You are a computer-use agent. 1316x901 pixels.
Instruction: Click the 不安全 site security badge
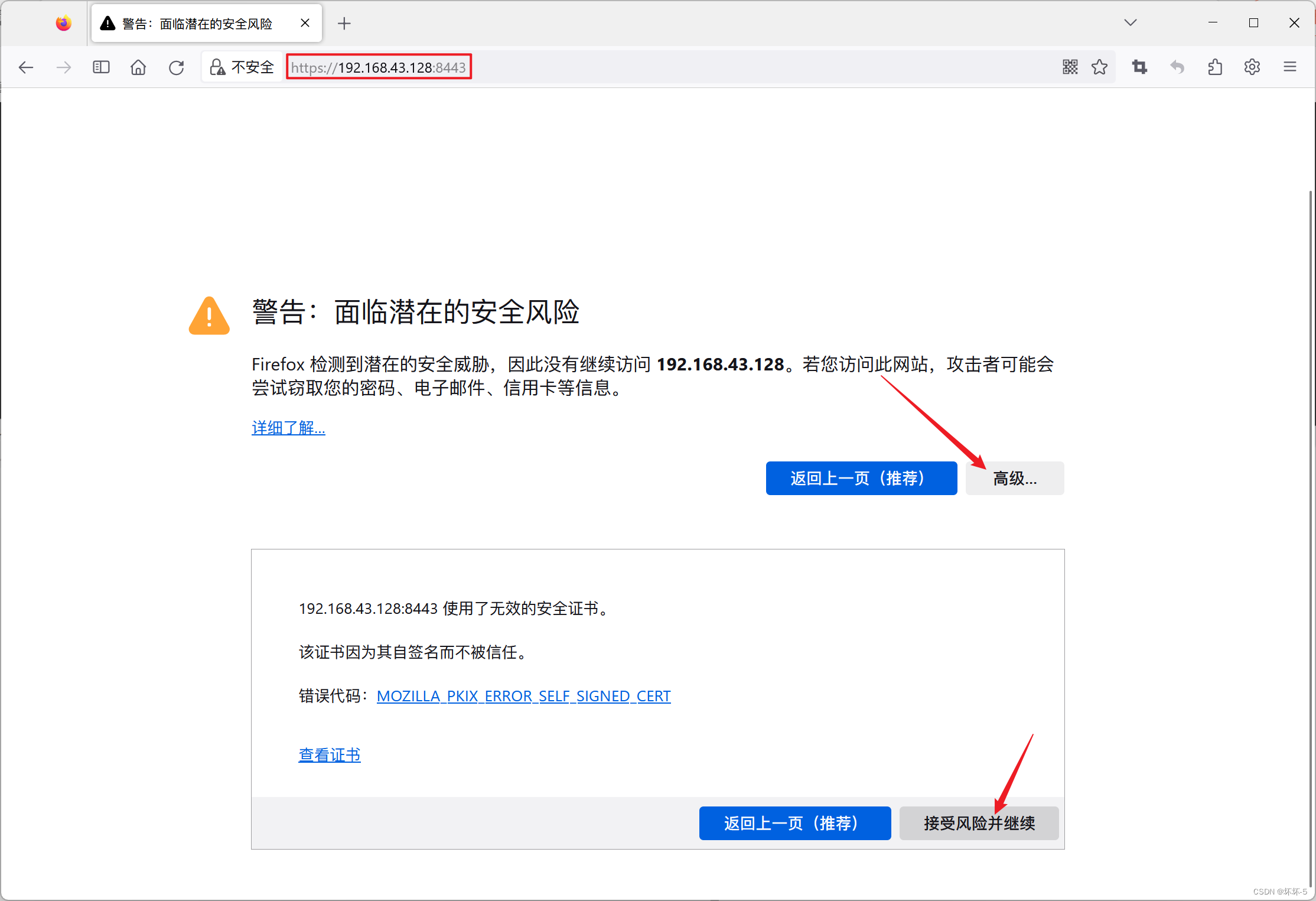242,66
